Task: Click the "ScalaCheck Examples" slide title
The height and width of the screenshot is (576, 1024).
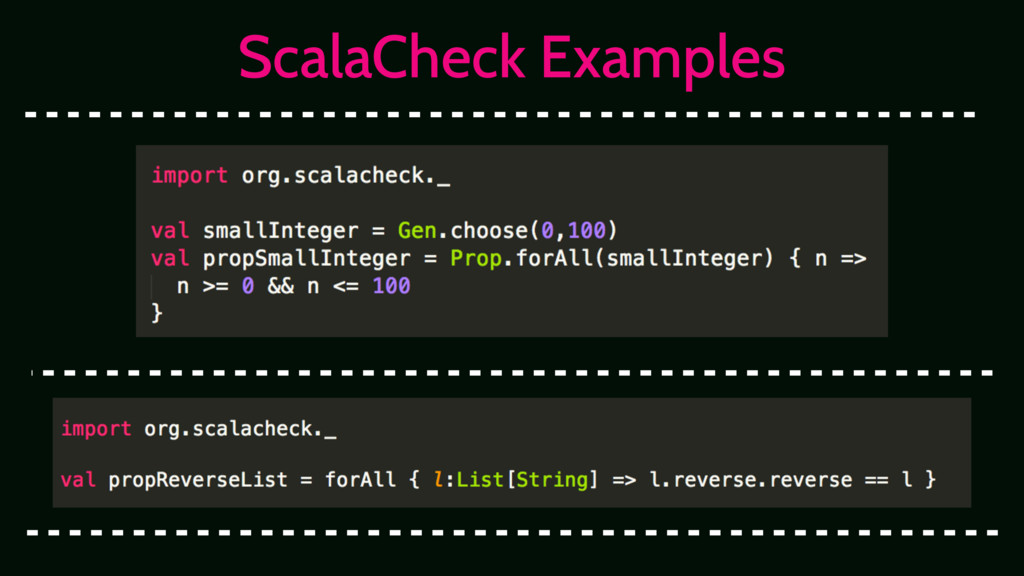Action: (511, 58)
